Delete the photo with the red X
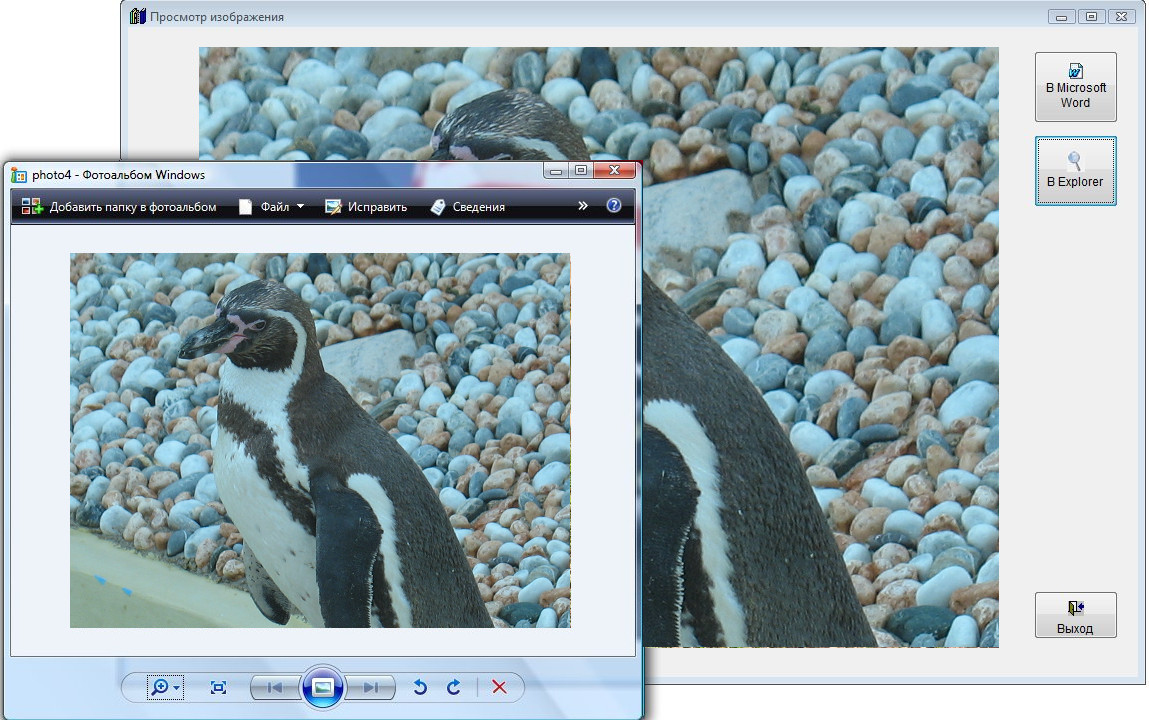1149x720 pixels. coord(499,687)
